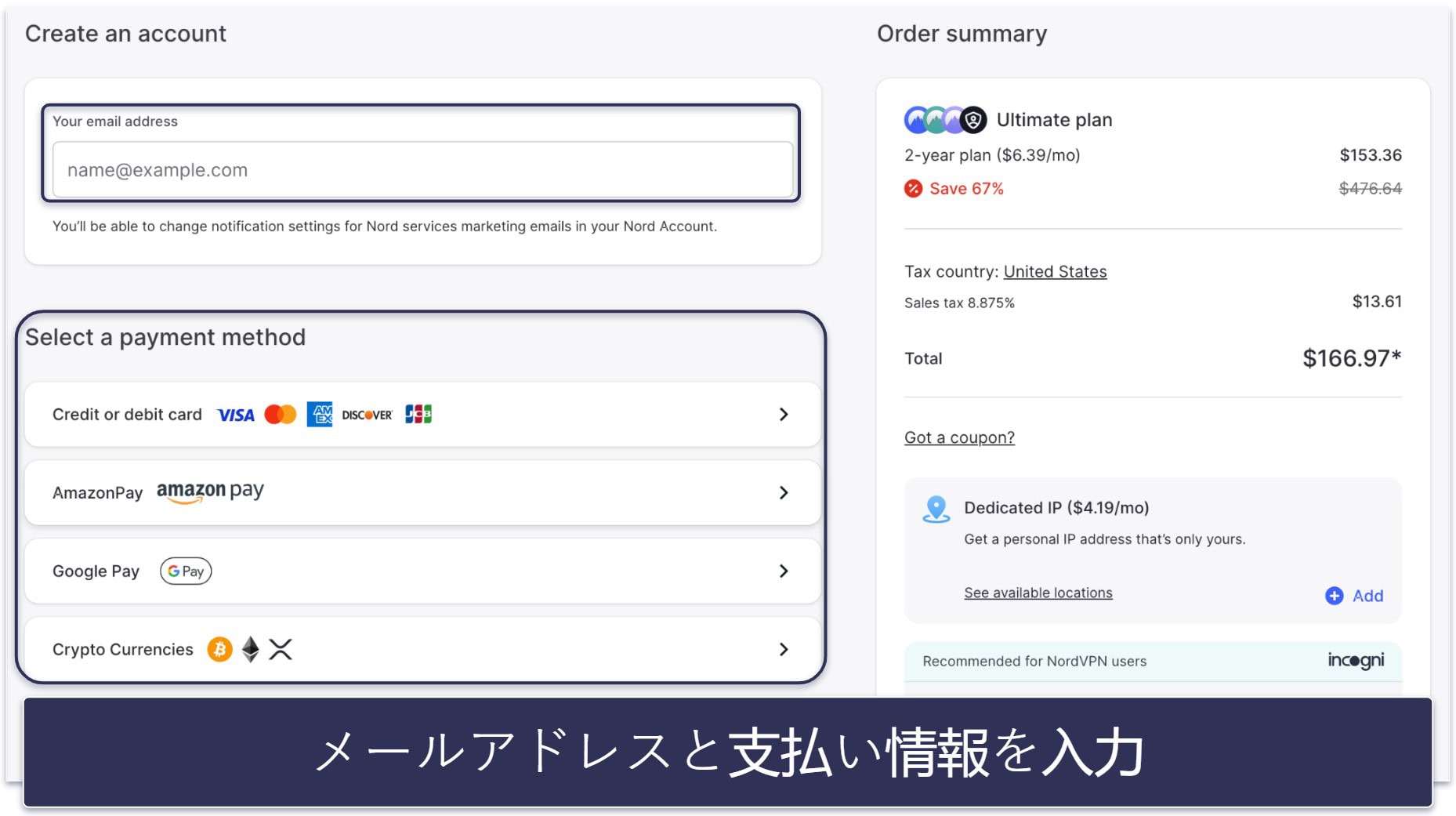This screenshot has width=1456, height=816.
Task: Click the $13.61 tax amount
Action: click(x=1377, y=302)
